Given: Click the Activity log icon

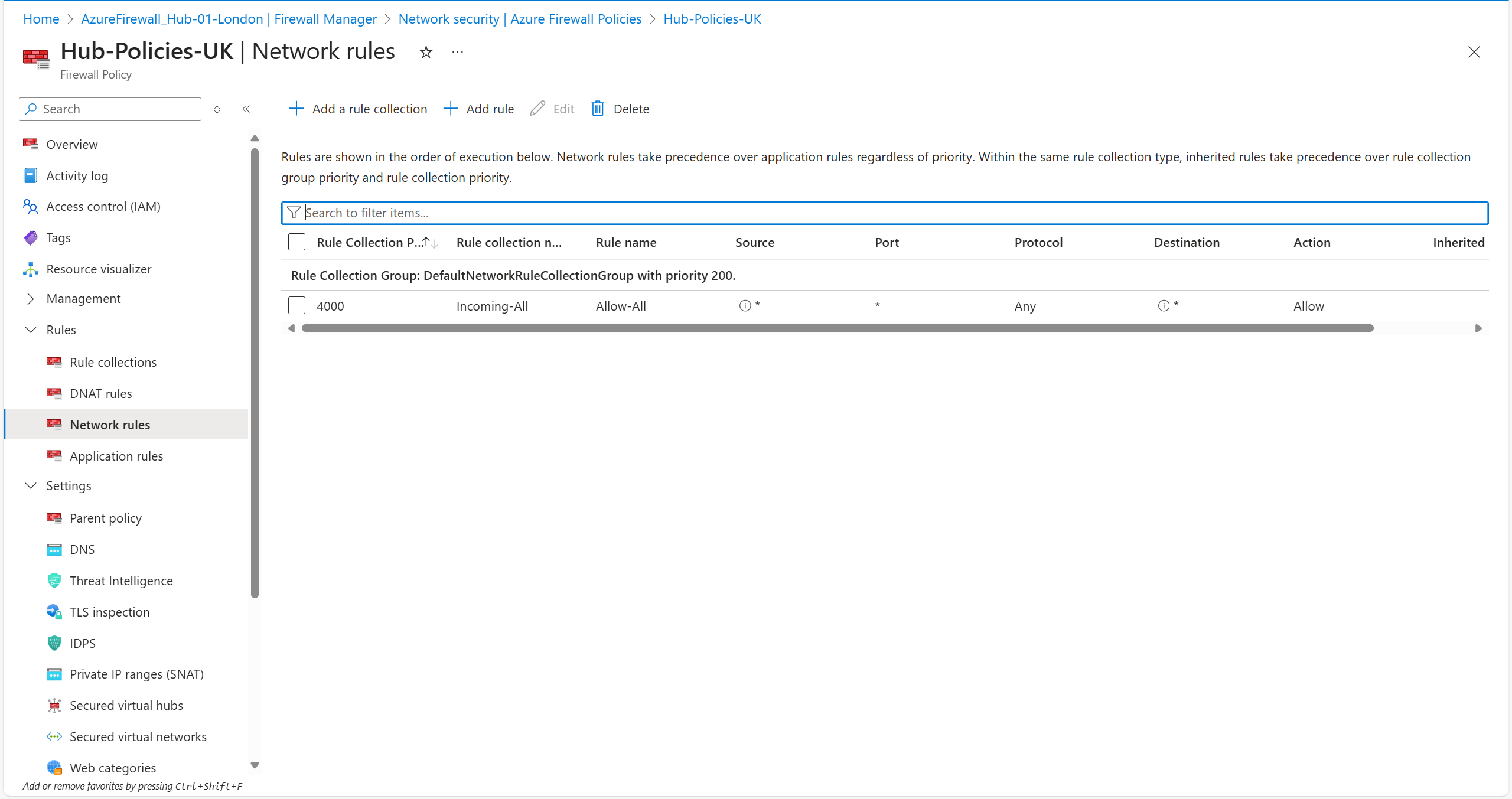Looking at the screenshot, I should (x=31, y=175).
